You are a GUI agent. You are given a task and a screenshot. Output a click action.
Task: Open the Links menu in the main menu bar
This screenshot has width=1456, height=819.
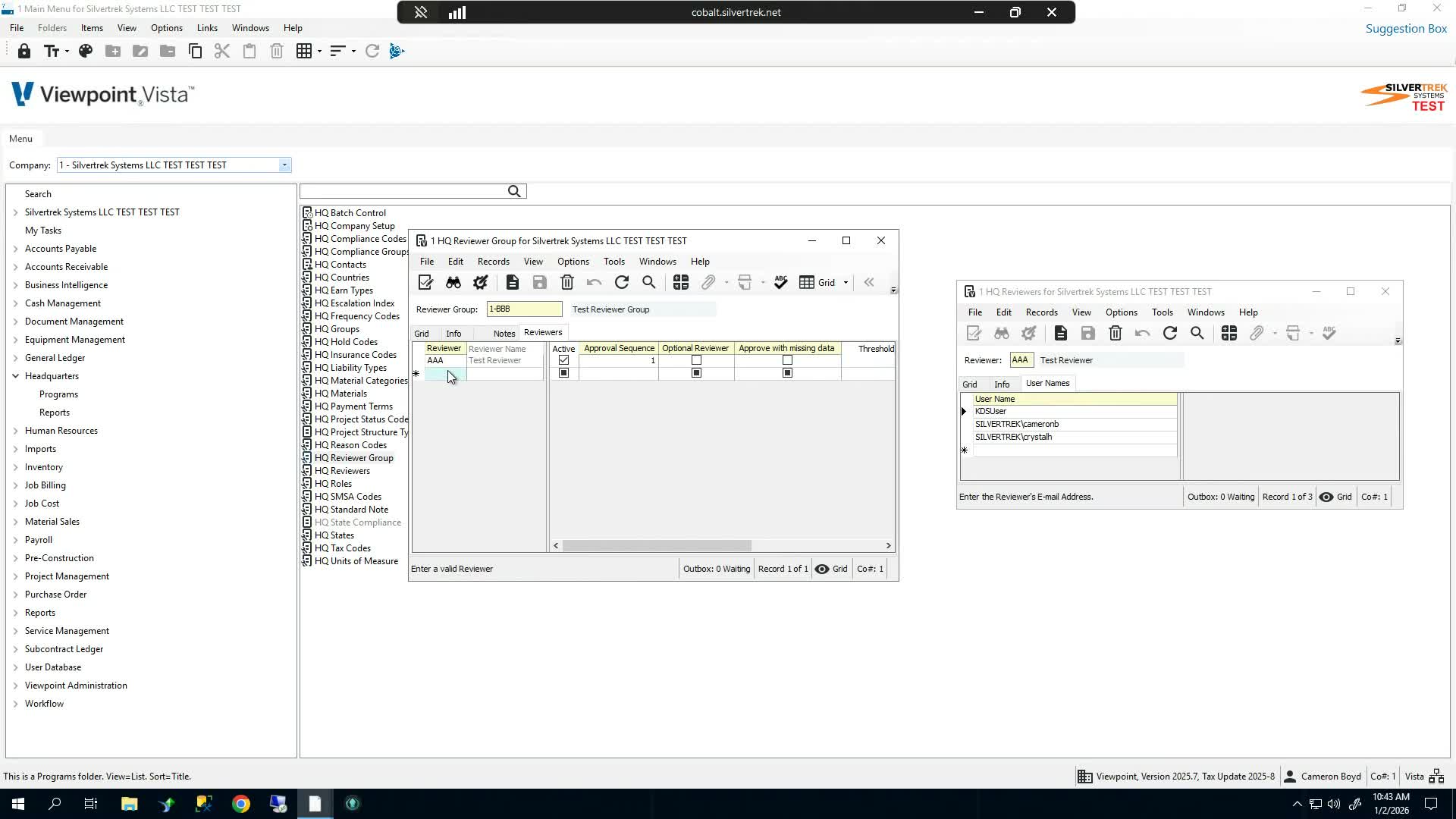pos(207,28)
